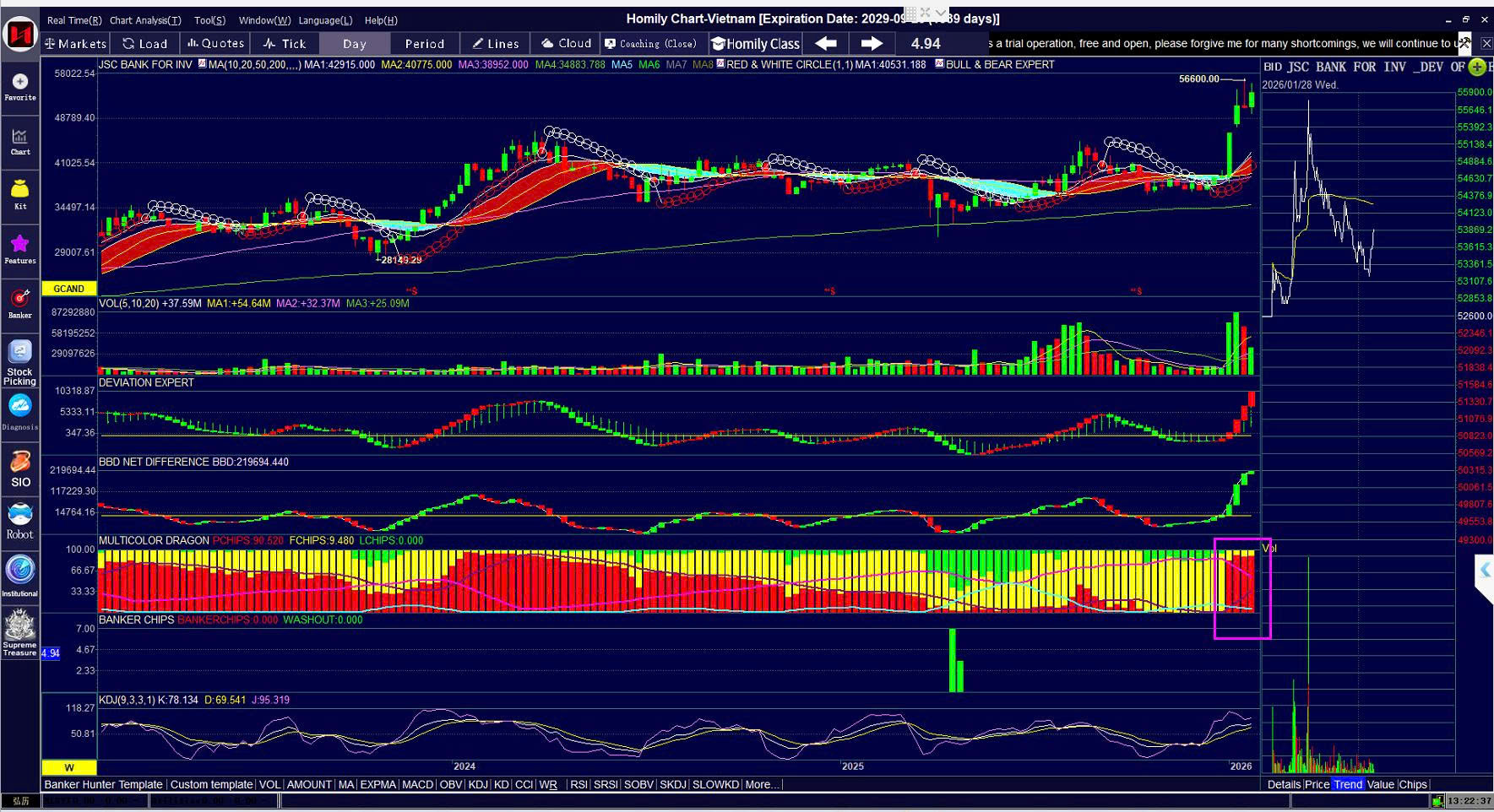Image resolution: width=1494 pixels, height=812 pixels.
Task: Click the Kit icon in sidebar
Action: point(20,193)
